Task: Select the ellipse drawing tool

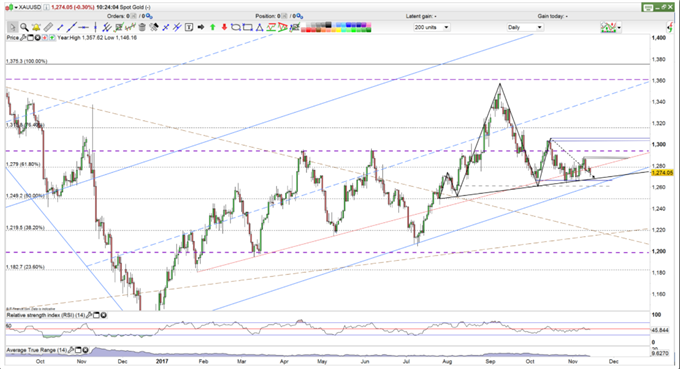Action: click(x=235, y=27)
